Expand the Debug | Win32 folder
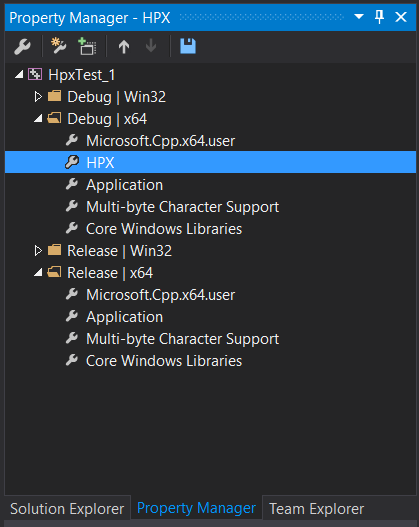 [x=38, y=97]
